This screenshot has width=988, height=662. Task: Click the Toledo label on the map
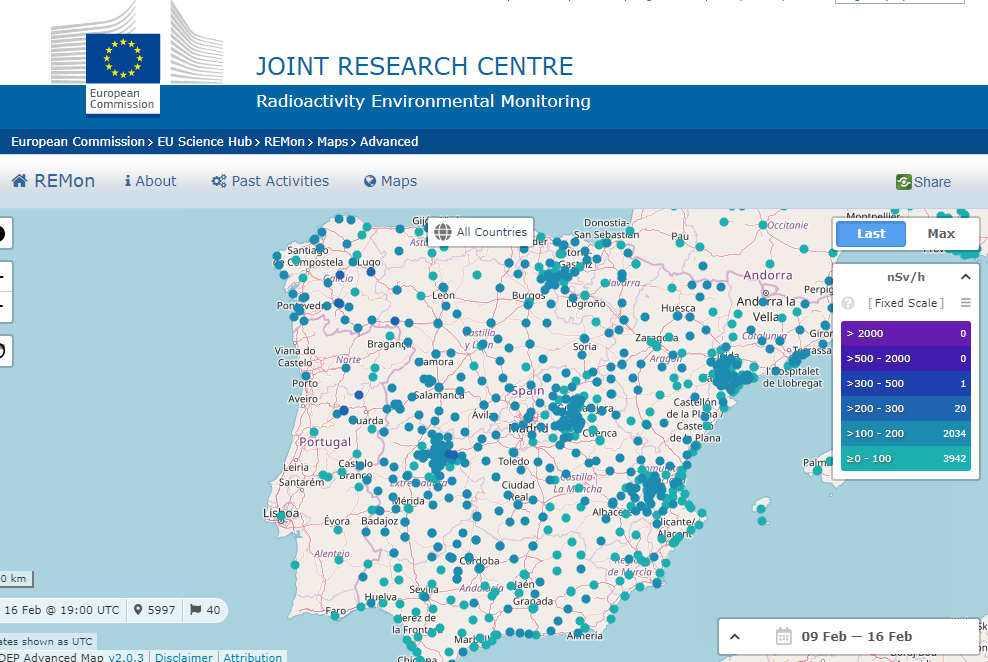click(514, 461)
